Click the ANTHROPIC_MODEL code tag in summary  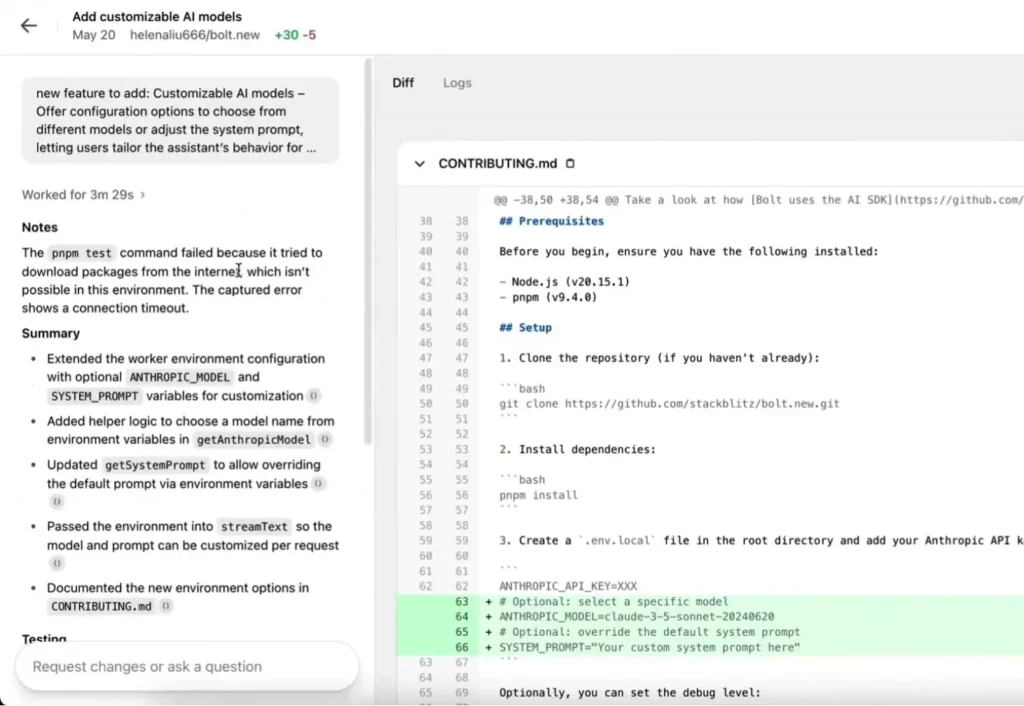click(x=180, y=378)
